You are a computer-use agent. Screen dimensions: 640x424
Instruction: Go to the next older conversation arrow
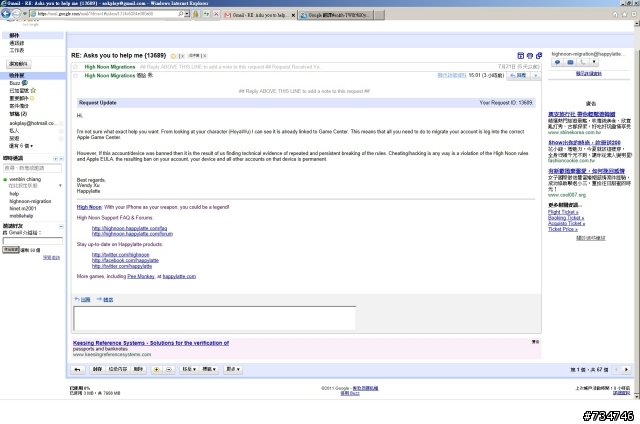626,369
